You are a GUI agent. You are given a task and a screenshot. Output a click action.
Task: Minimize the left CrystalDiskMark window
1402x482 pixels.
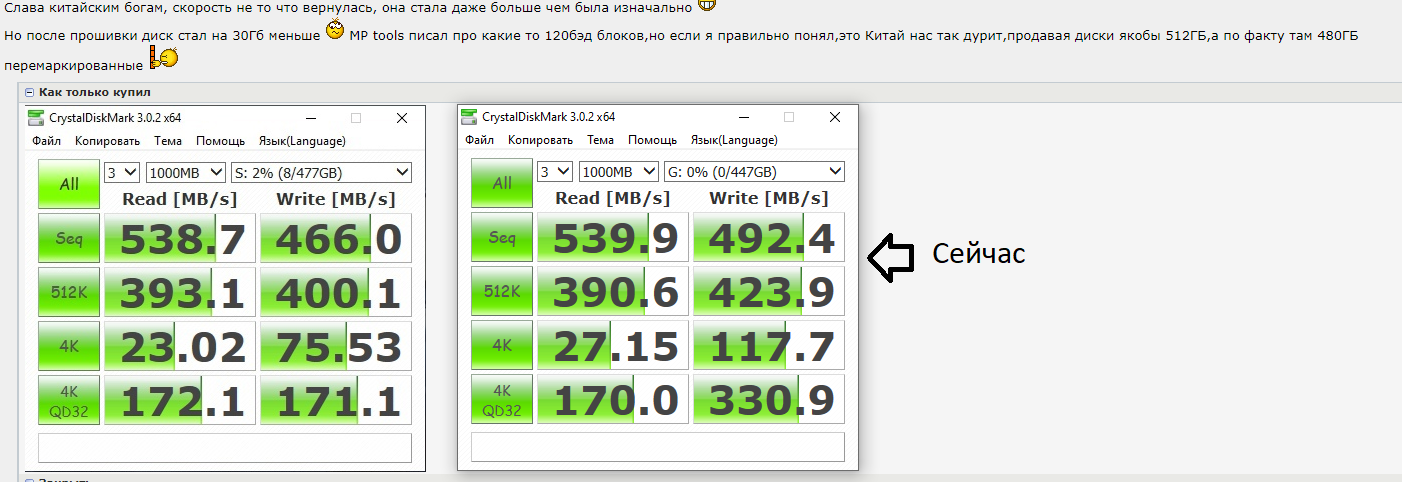pyautogui.click(x=309, y=118)
